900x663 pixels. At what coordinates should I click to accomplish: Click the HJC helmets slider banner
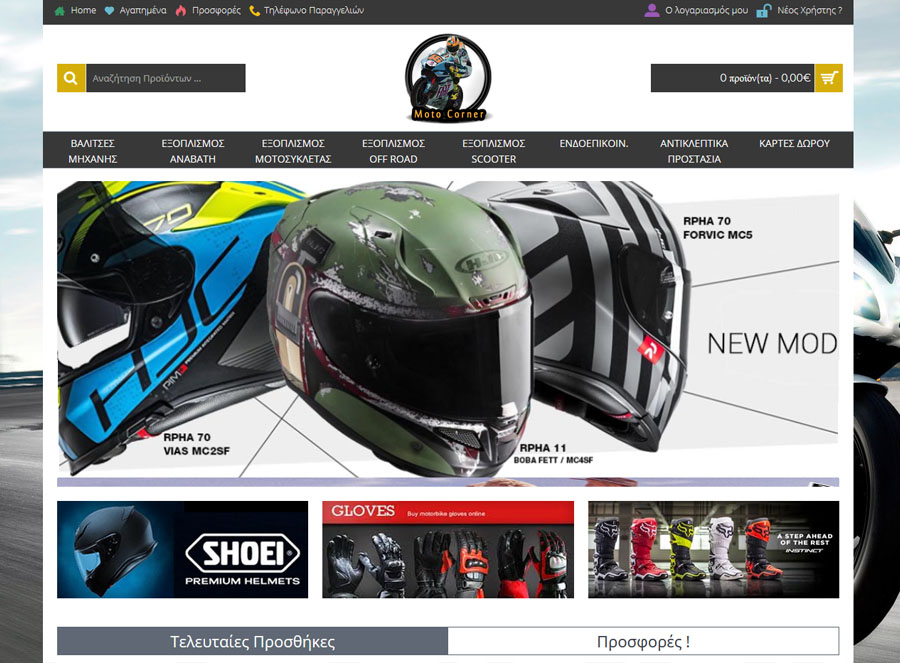(448, 329)
